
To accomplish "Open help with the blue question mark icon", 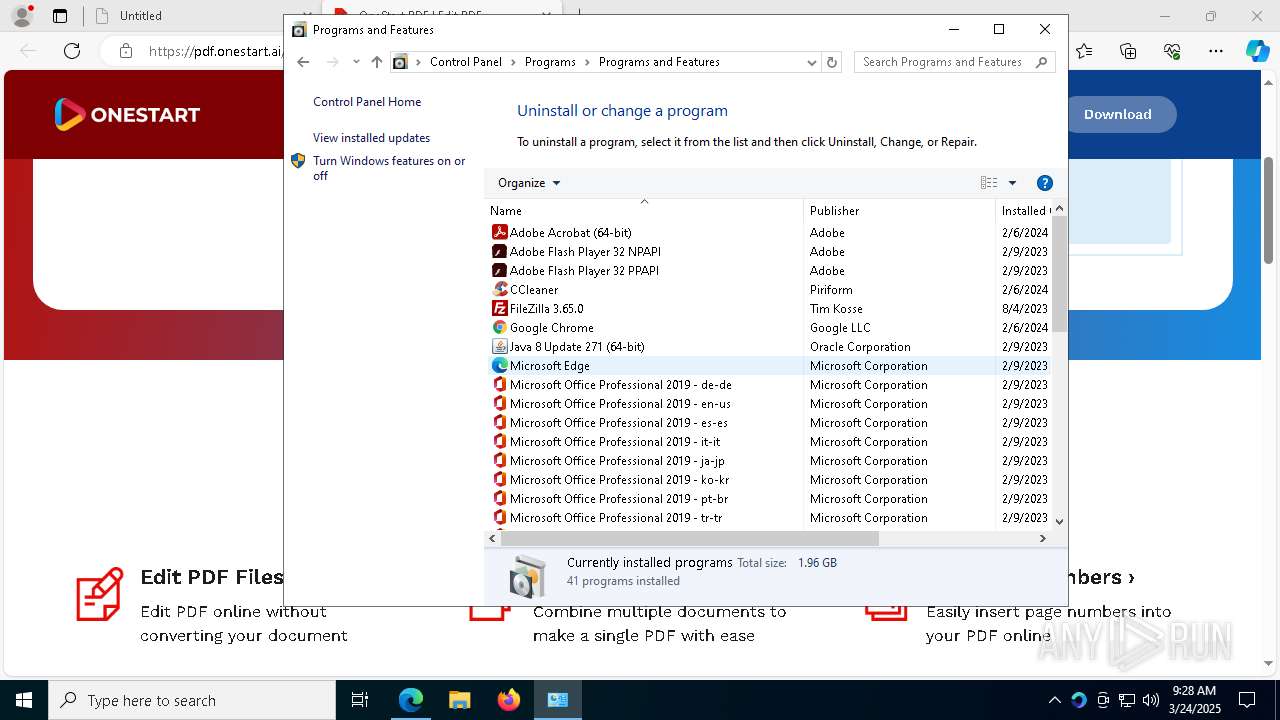I will (x=1045, y=183).
